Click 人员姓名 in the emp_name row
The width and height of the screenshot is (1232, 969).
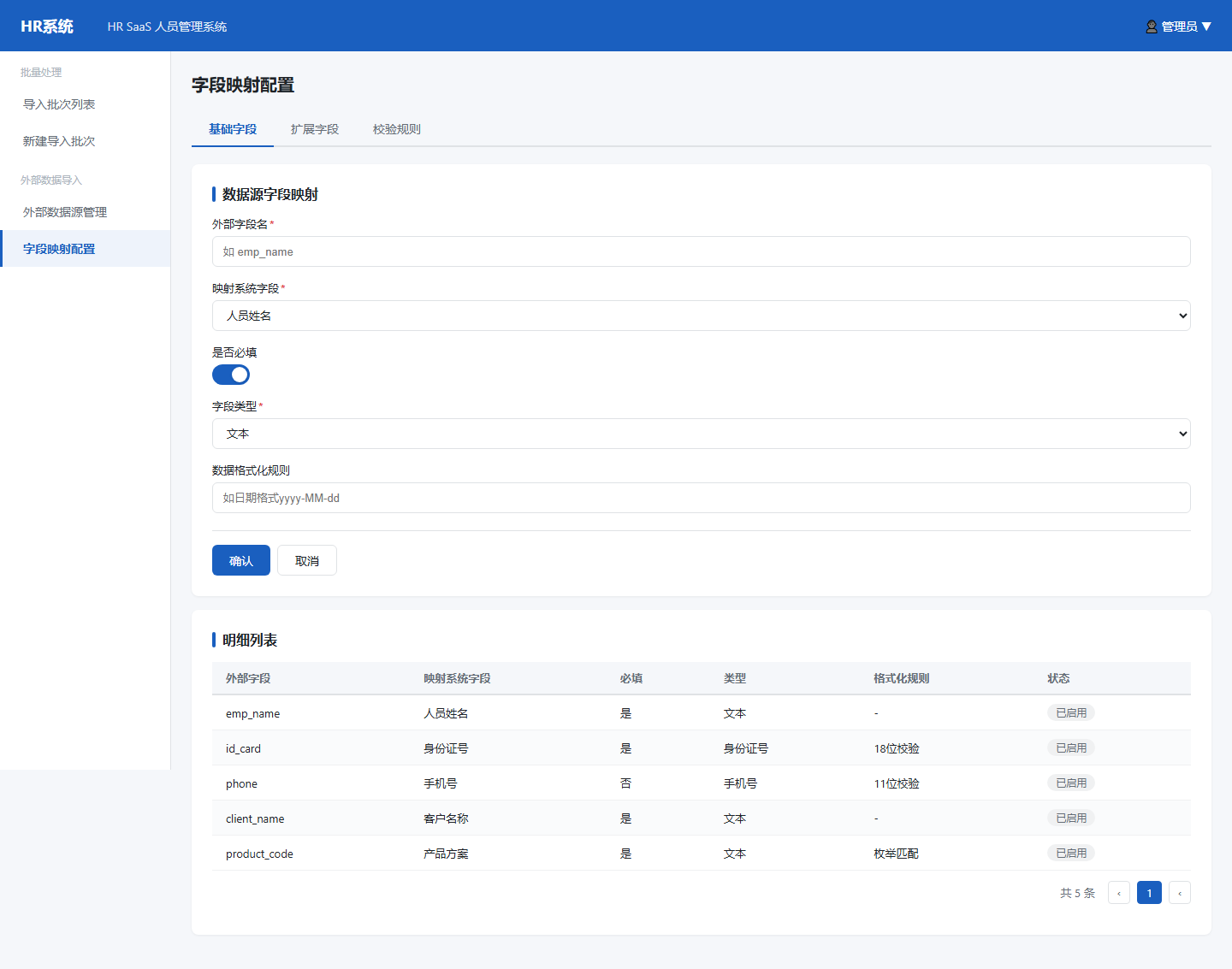tap(446, 713)
